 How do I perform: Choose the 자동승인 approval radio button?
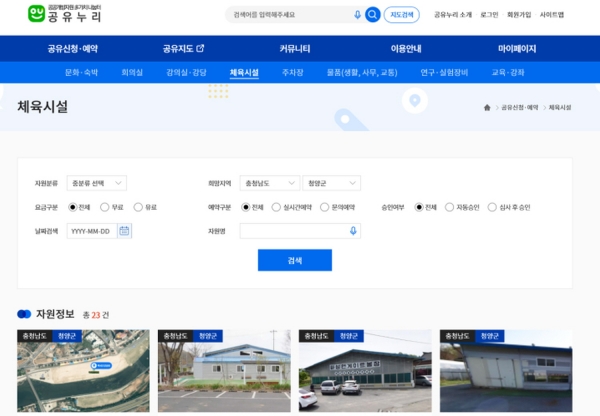point(450,207)
